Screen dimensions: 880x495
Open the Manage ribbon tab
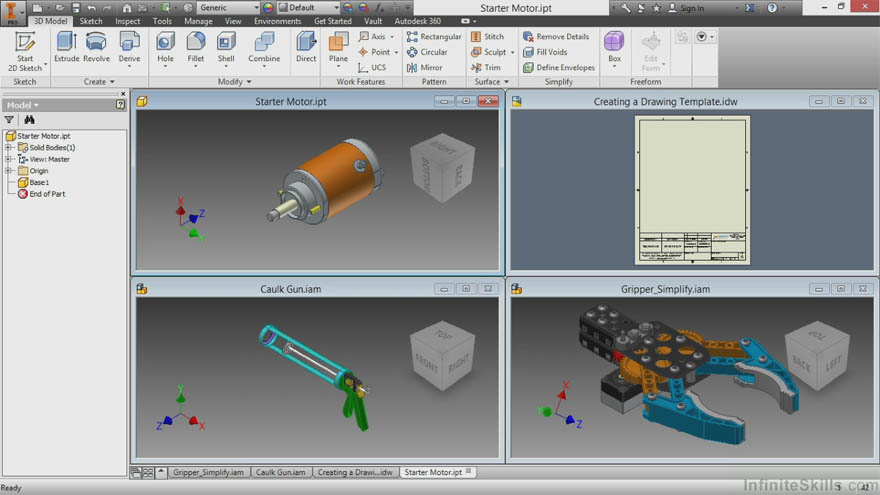198,21
